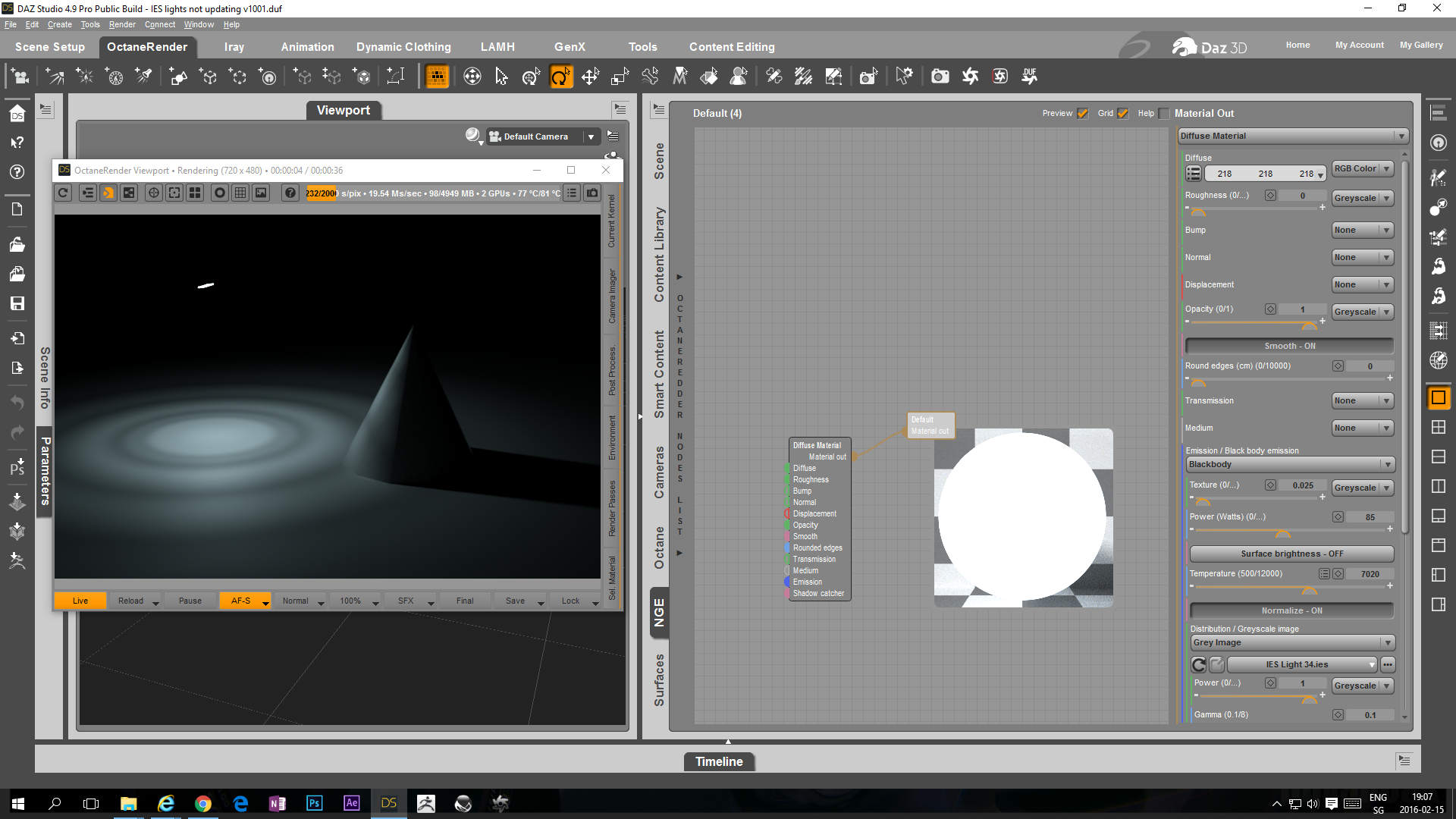Open Photoshop from the Windows taskbar
The image size is (1456, 819).
point(314,803)
